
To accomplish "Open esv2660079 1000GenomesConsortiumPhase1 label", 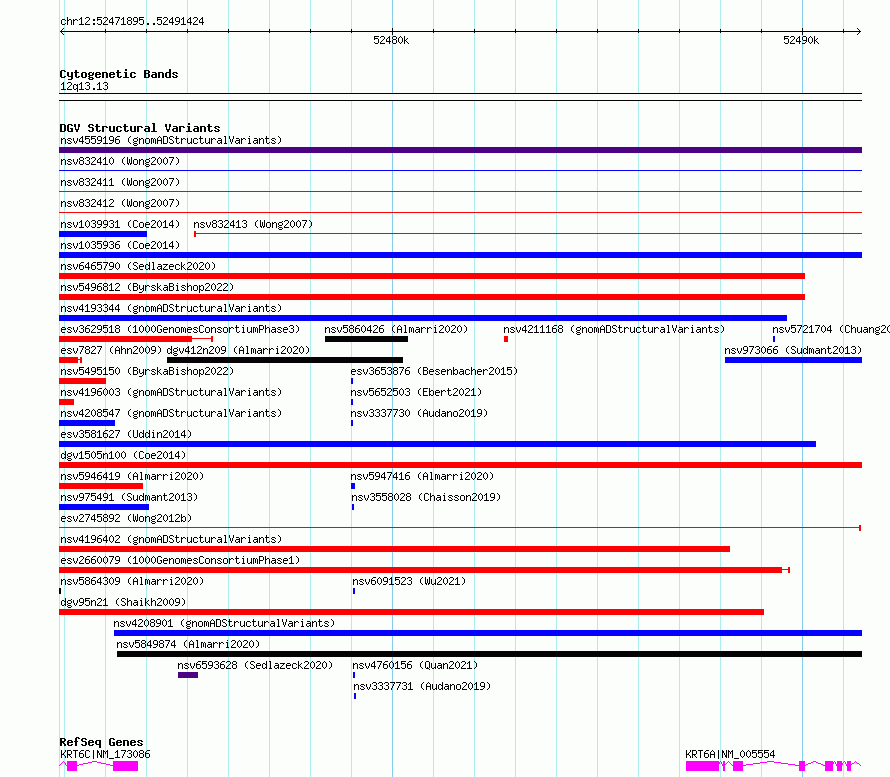I will point(180,560).
